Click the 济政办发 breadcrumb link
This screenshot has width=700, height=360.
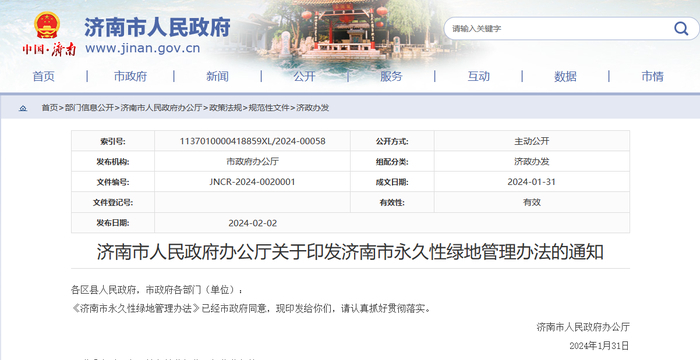(x=312, y=108)
